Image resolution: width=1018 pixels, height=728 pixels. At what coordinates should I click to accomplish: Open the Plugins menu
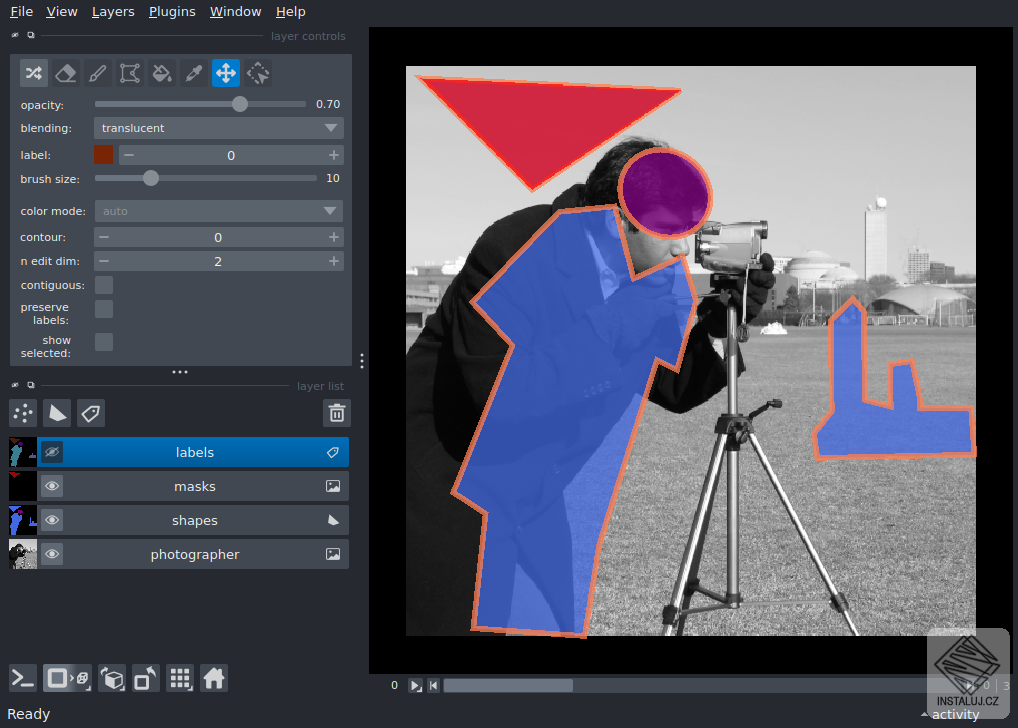click(x=172, y=12)
